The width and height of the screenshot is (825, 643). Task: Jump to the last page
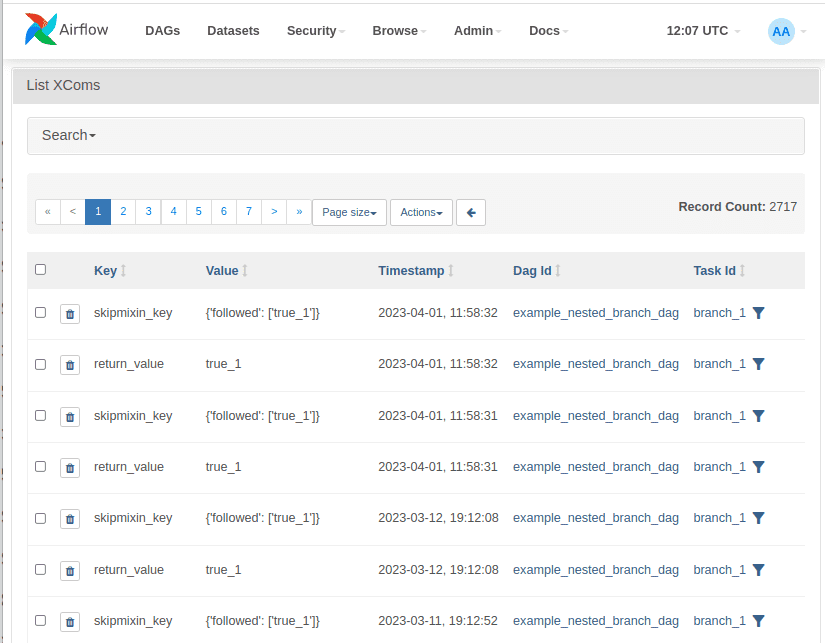point(299,212)
